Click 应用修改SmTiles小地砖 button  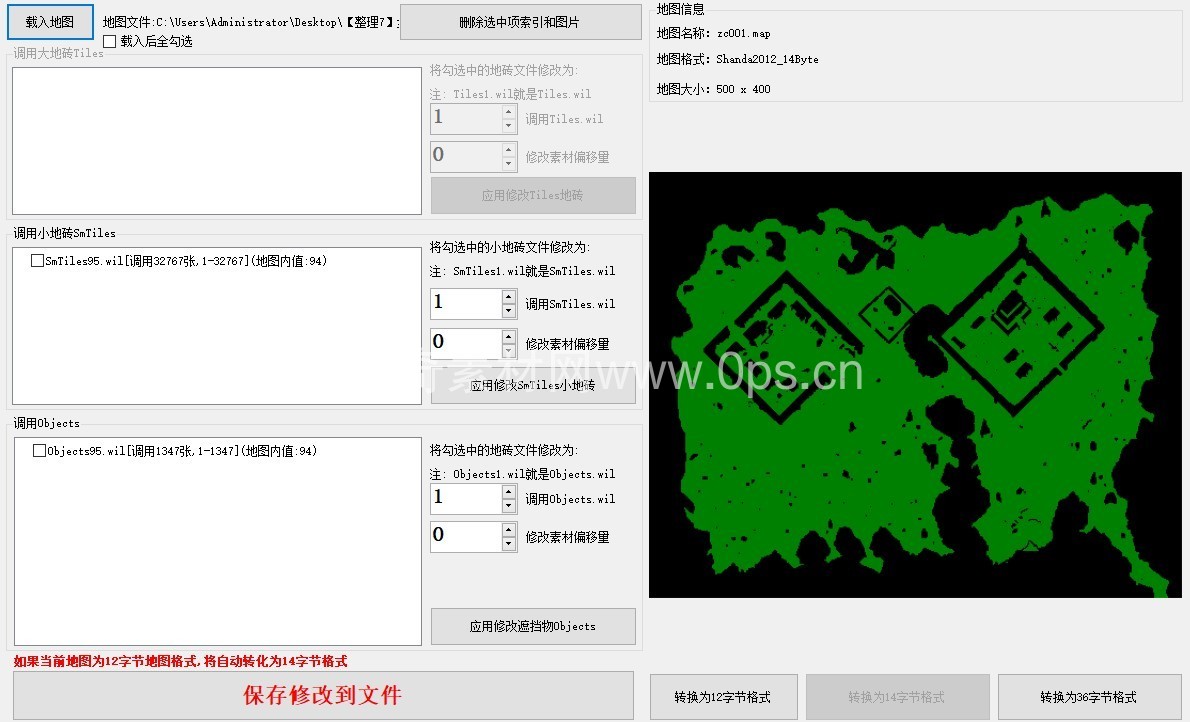coord(533,386)
